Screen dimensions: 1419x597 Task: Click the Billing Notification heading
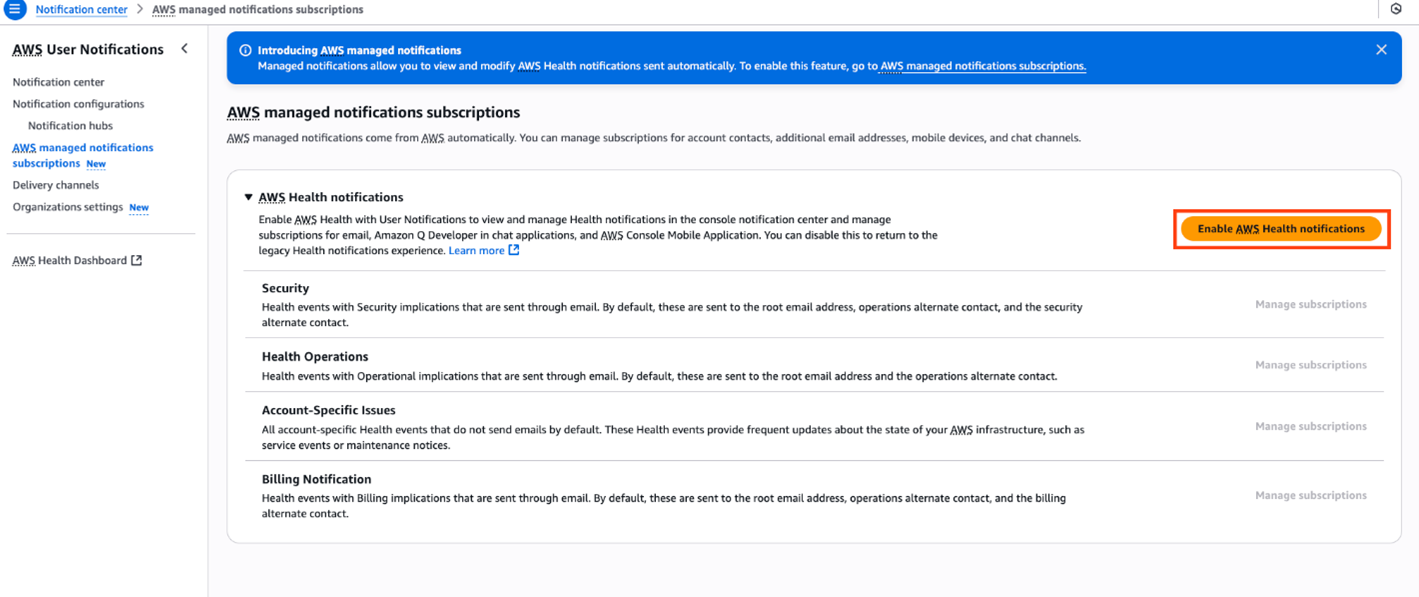pyautogui.click(x=316, y=479)
